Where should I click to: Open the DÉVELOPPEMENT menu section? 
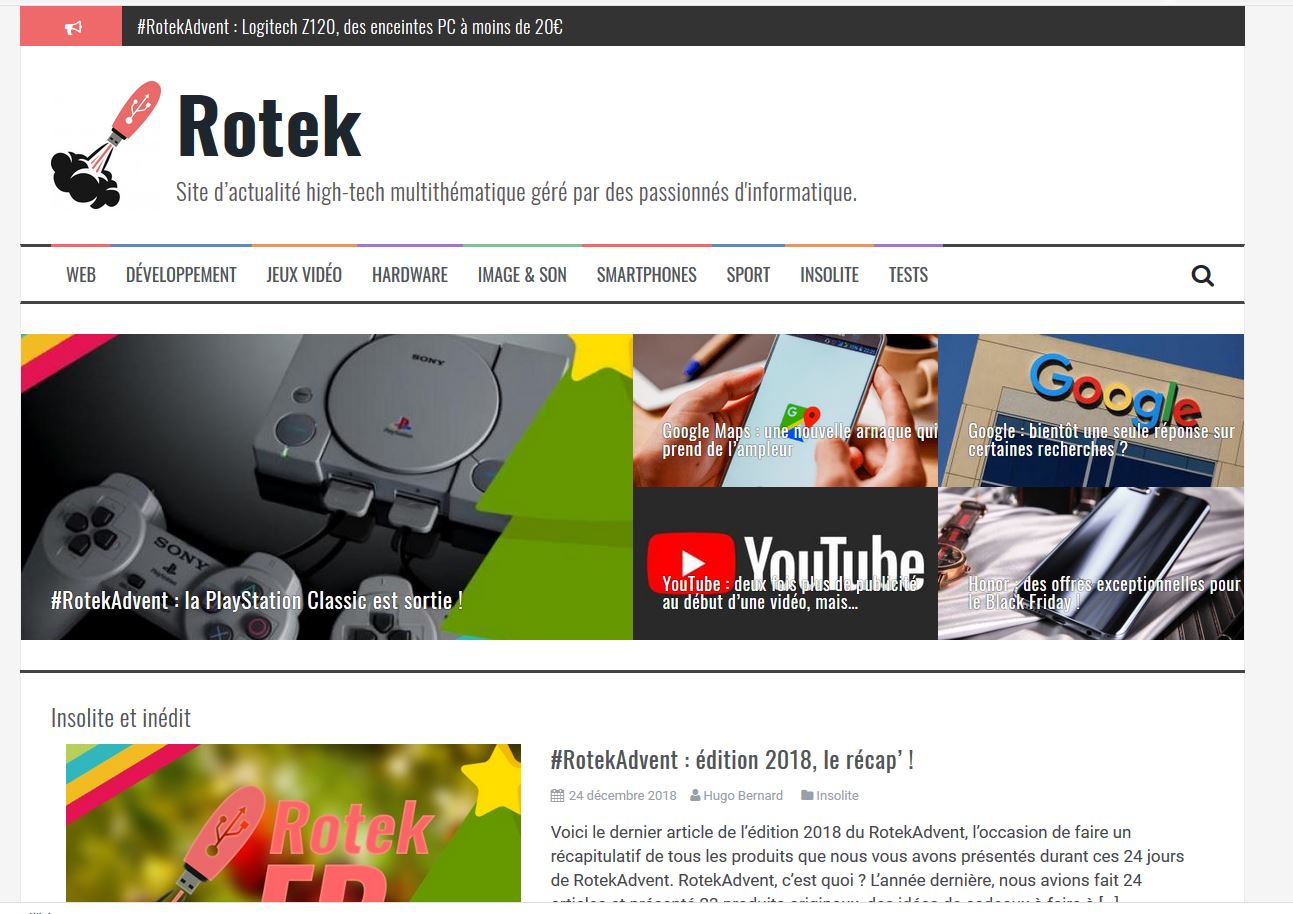pos(181,275)
